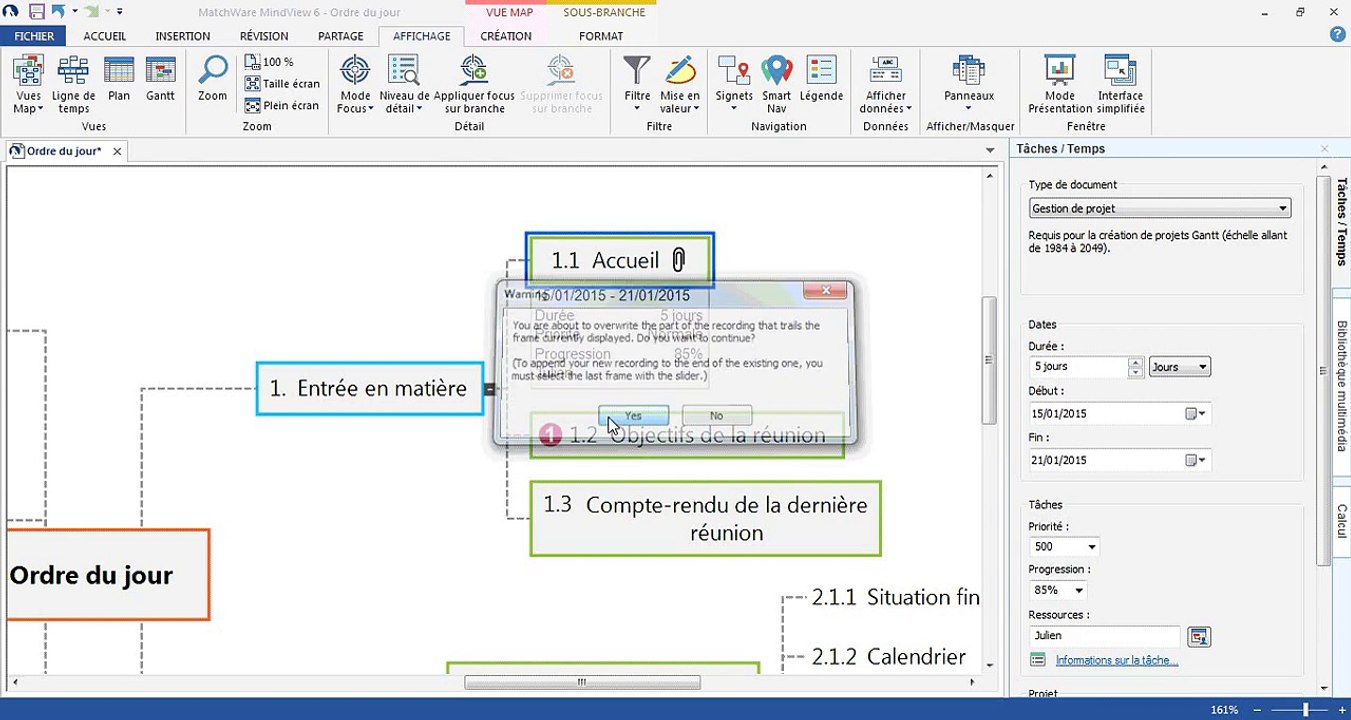This screenshot has width=1351, height=720.
Task: Apply focus on branch
Action: click(474, 85)
